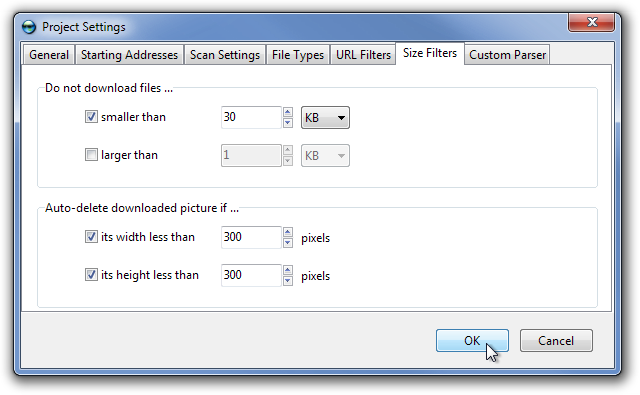Decrease the width less than pixel value
The width and height of the screenshot is (640, 395).
pos(288,242)
